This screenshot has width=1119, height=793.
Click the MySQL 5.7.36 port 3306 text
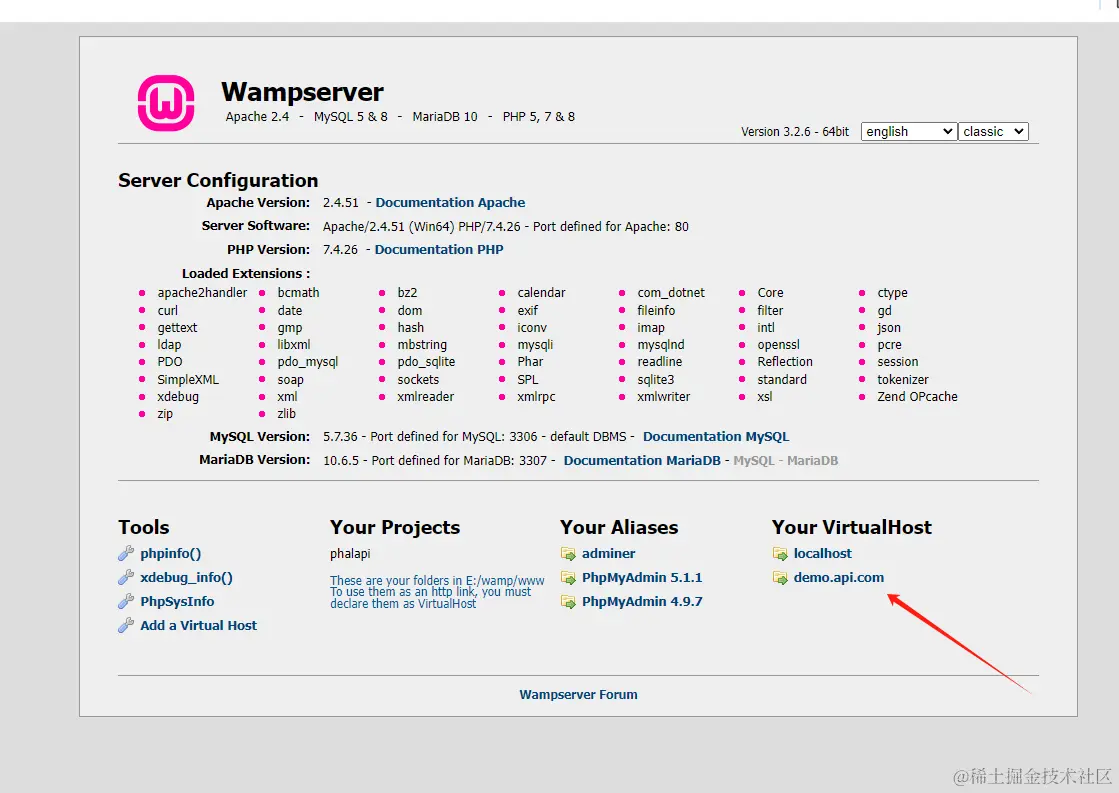click(x=475, y=437)
